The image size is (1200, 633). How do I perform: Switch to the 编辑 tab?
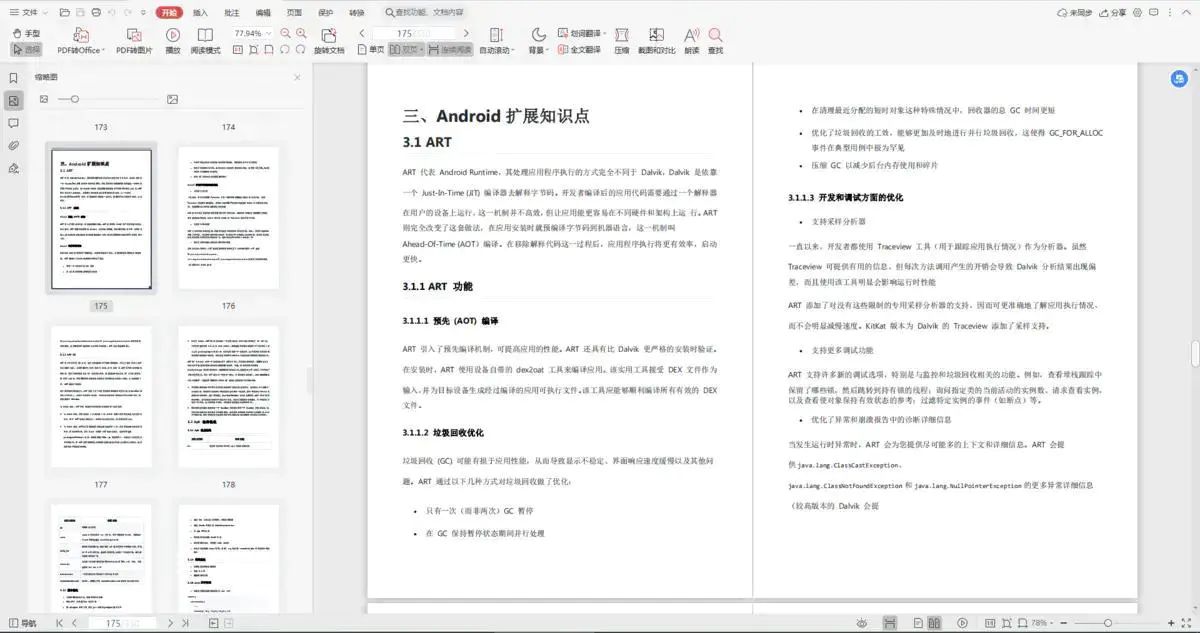[x=263, y=12]
